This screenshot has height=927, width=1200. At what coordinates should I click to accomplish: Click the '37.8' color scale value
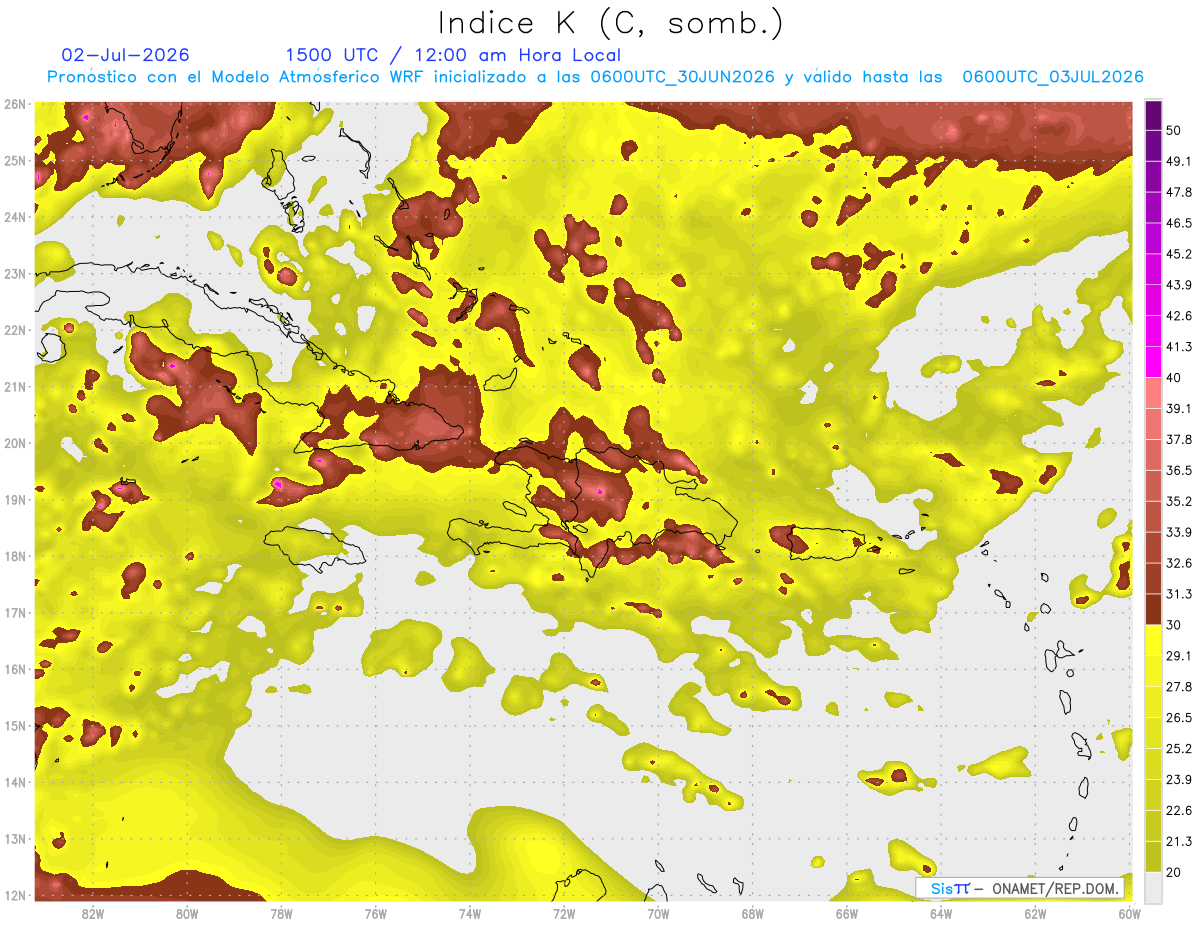[1179, 440]
